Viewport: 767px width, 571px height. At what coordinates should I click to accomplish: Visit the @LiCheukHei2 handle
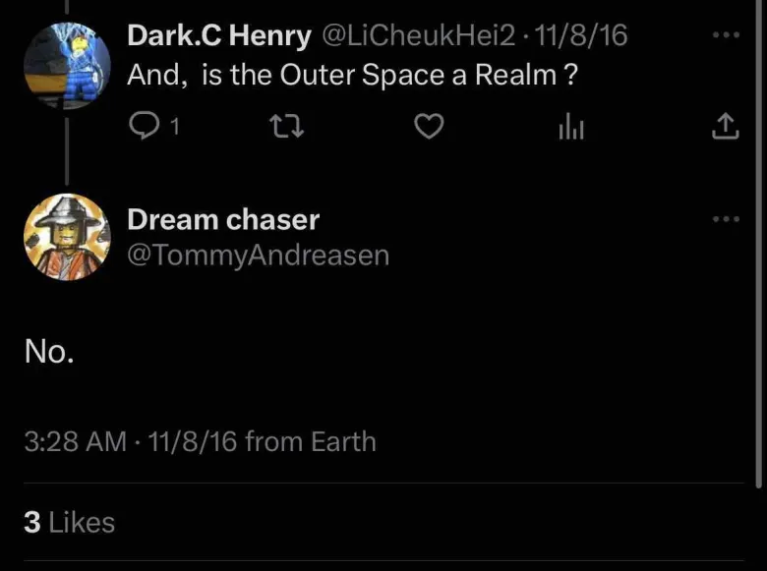[x=414, y=37]
